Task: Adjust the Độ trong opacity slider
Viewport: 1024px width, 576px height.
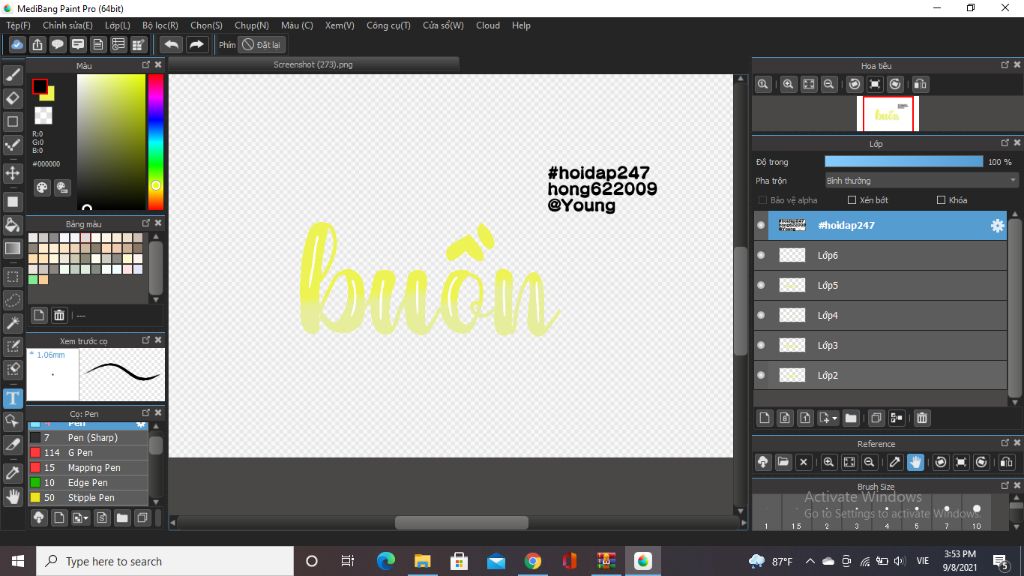Action: [x=903, y=162]
